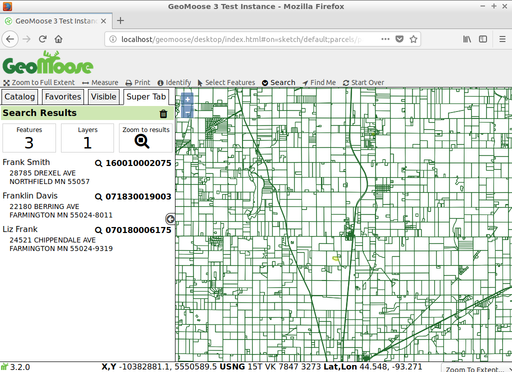
Task: Switch to the Super Tab
Action: 146,97
